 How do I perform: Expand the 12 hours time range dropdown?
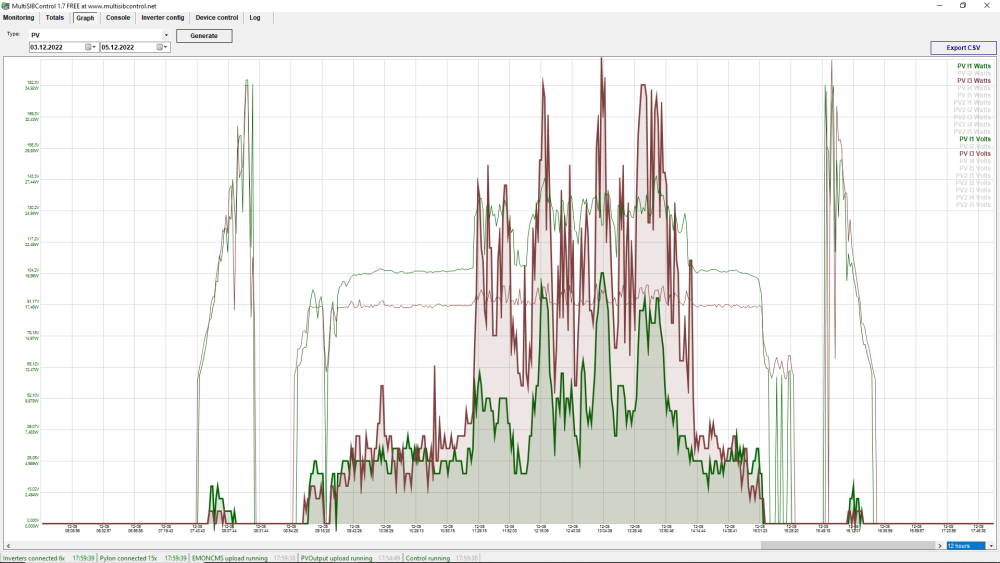point(991,546)
